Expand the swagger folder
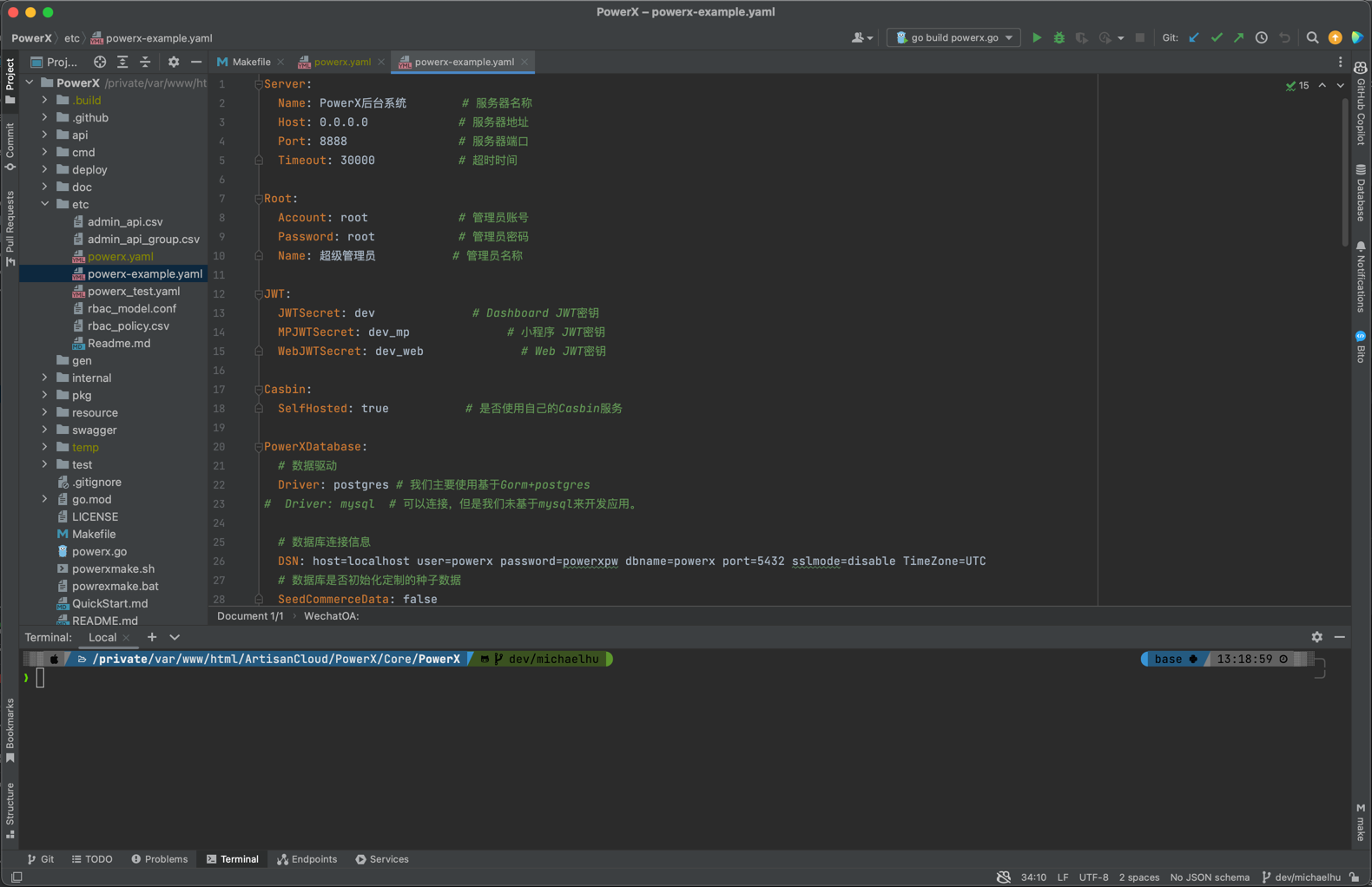This screenshot has width=1372, height=887. [44, 430]
